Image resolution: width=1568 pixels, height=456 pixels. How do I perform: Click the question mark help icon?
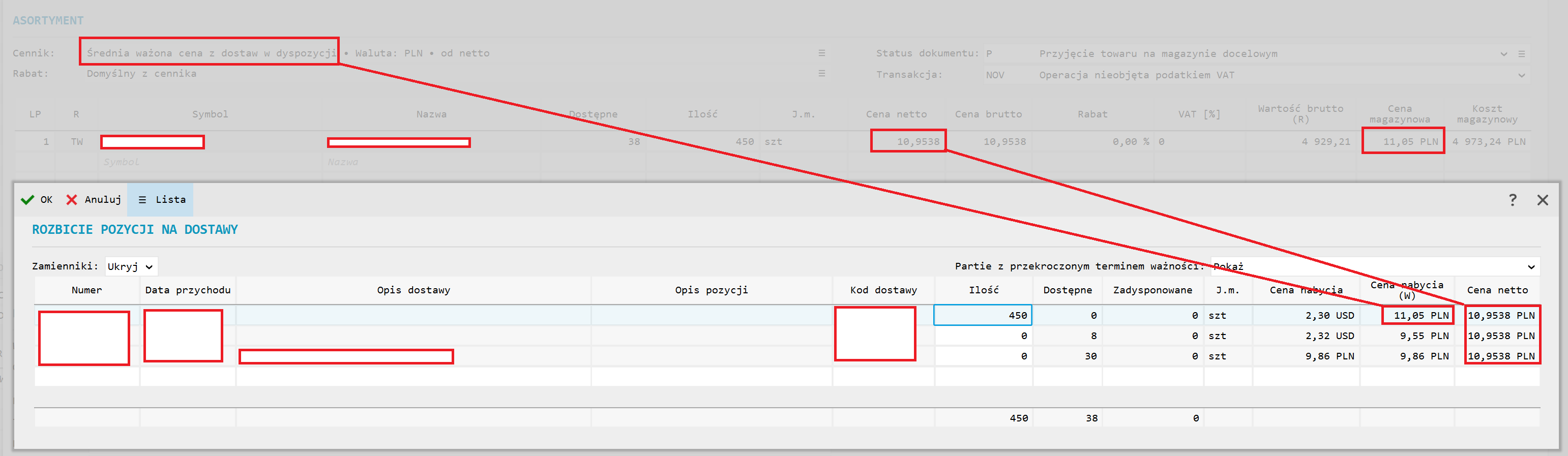coord(1512,200)
